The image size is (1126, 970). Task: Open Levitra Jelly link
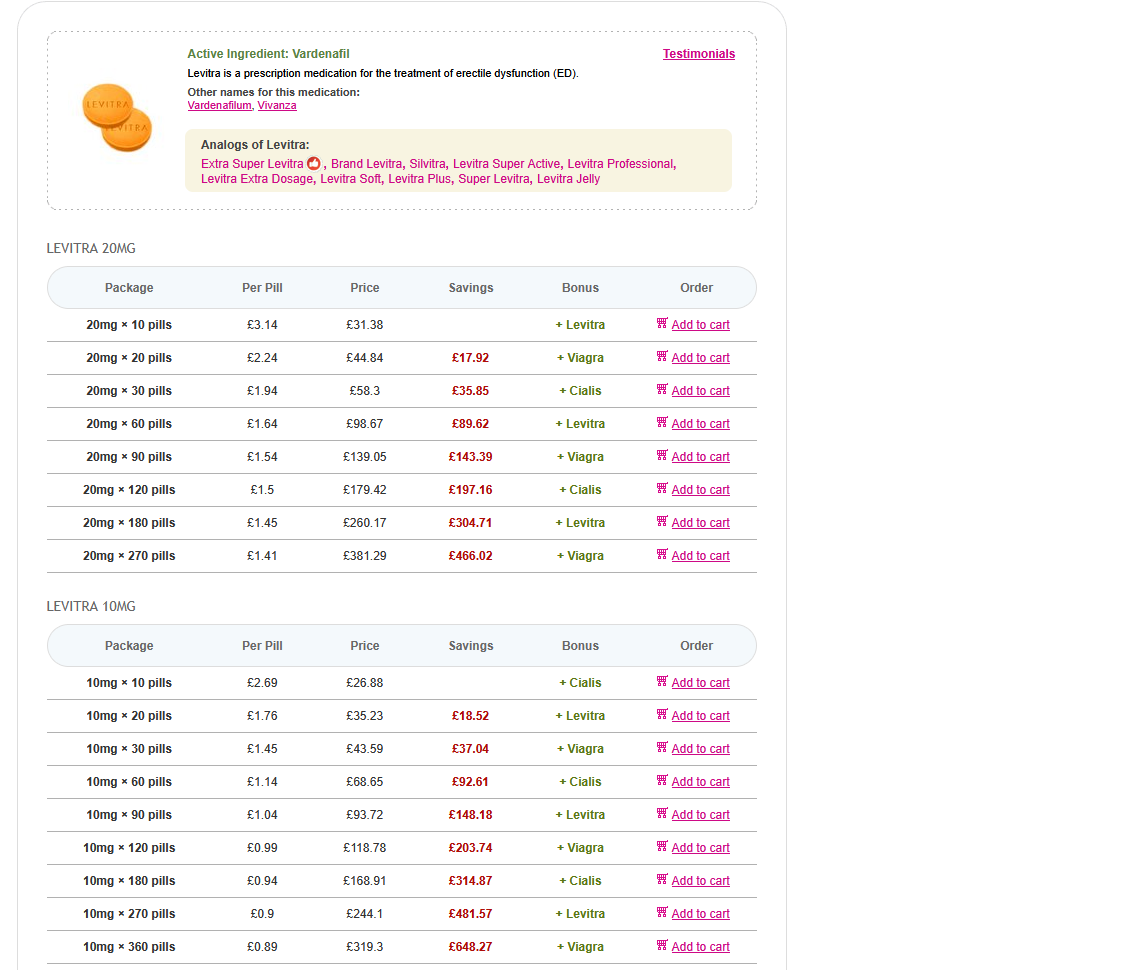(568, 179)
